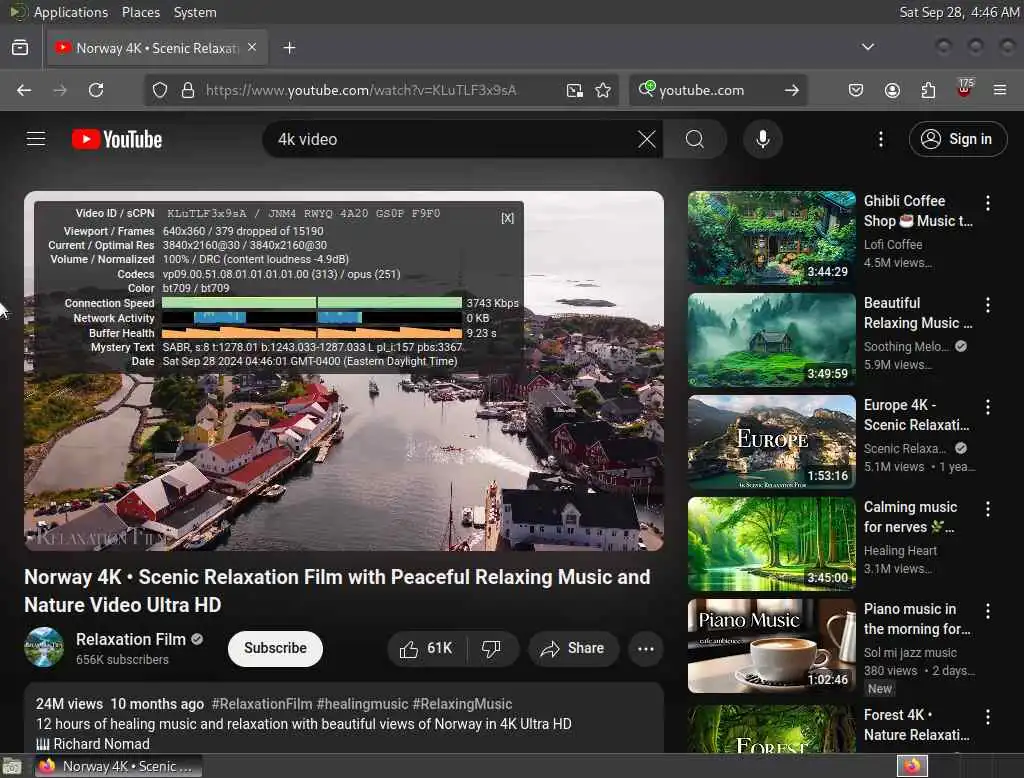
Task: Open the Ghibli Coffee Shop thumbnail
Action: tap(771, 238)
